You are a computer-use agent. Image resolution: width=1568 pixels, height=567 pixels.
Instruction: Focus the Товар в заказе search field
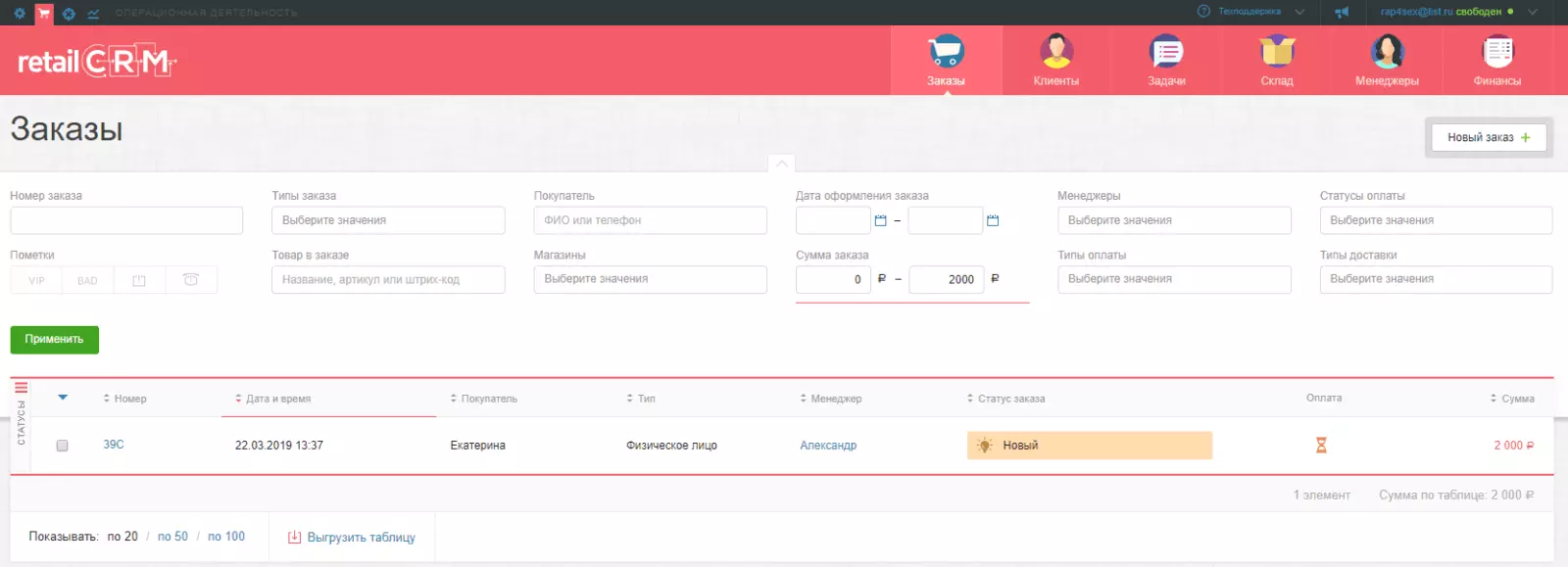(x=388, y=279)
